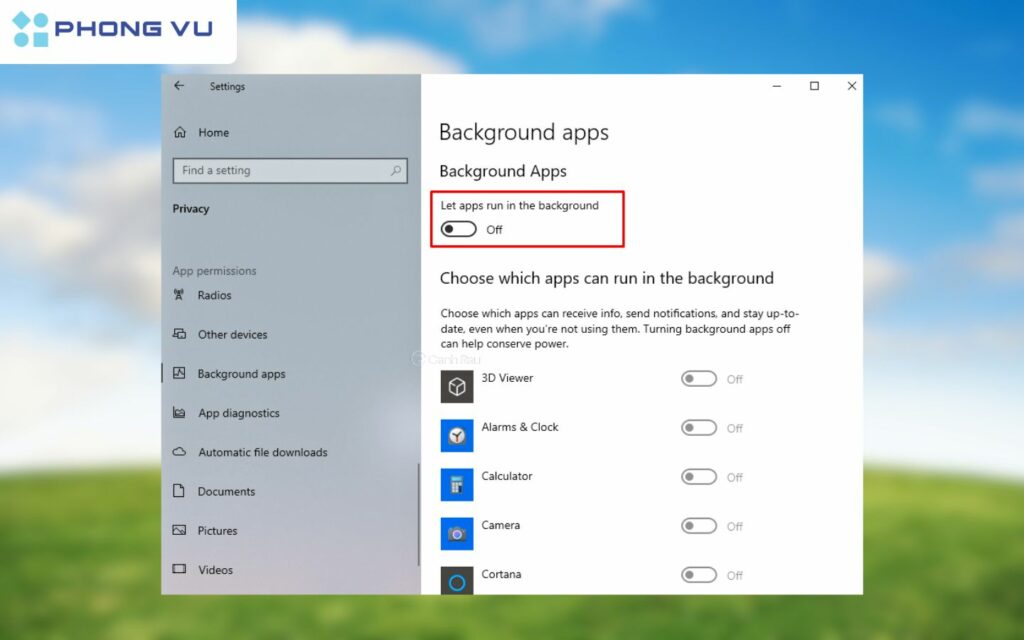The image size is (1024, 640).
Task: Open Radios privacy settings
Action: click(x=214, y=296)
